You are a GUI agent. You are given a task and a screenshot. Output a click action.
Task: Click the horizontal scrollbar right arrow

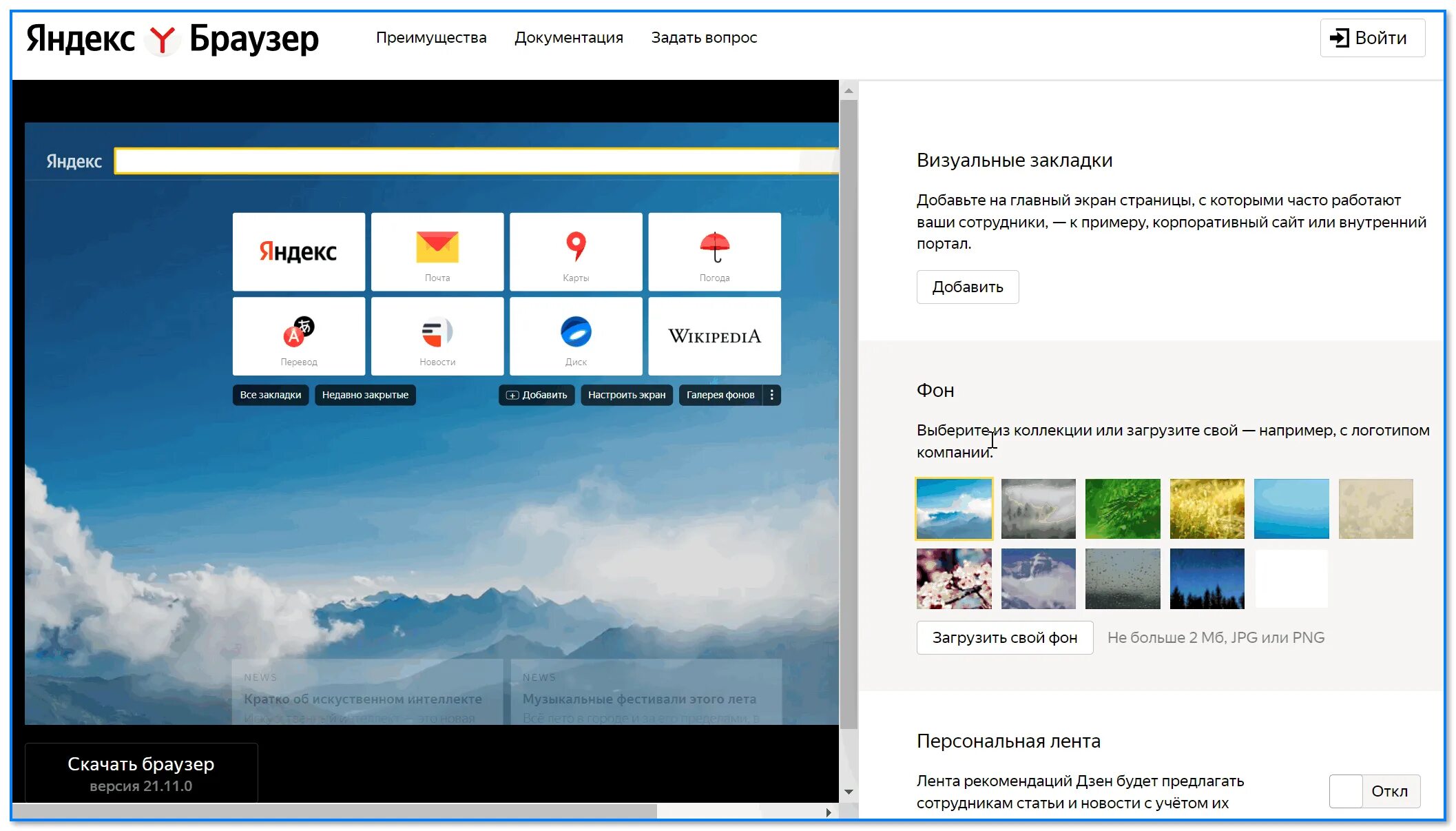pyautogui.click(x=829, y=812)
